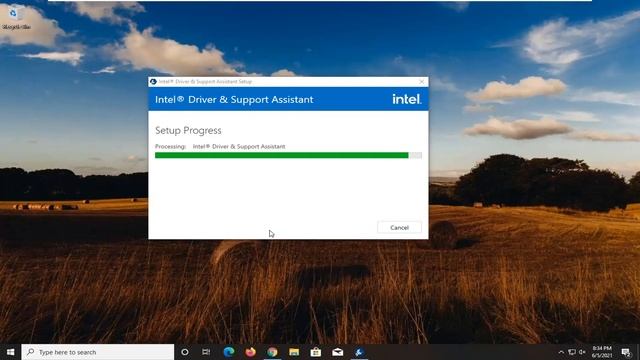Screen dimensions: 640x360
Task: Open the Mail app from the taskbar
Action: tap(338, 352)
